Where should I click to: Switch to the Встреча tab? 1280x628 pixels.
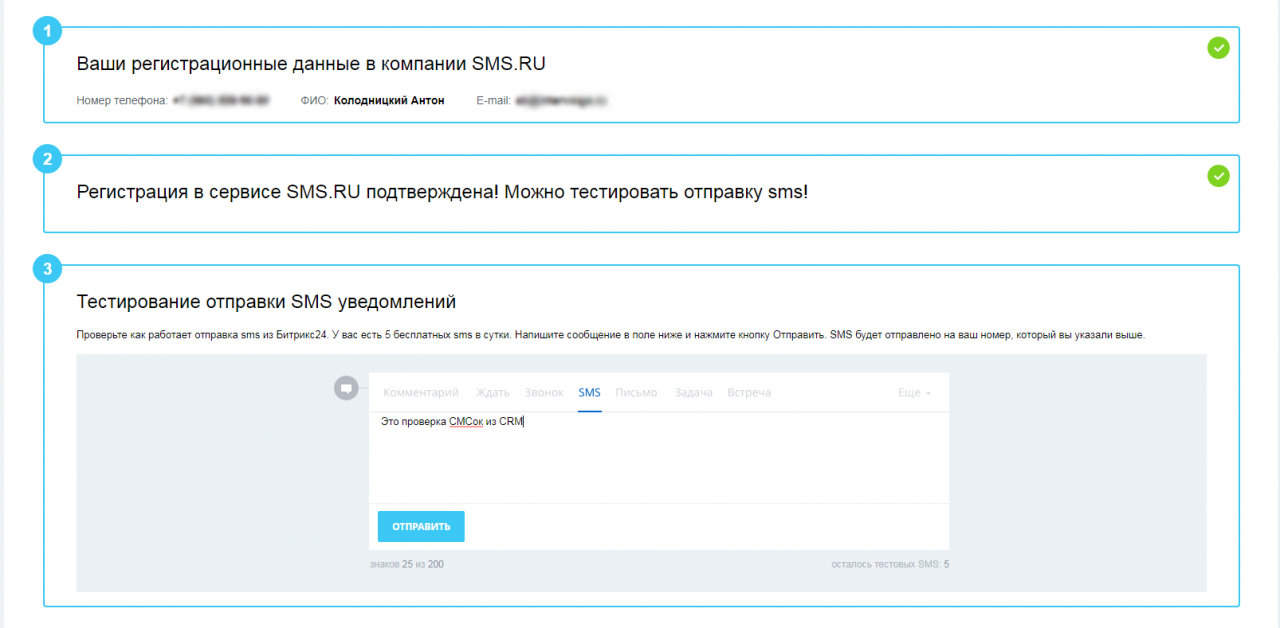click(749, 393)
